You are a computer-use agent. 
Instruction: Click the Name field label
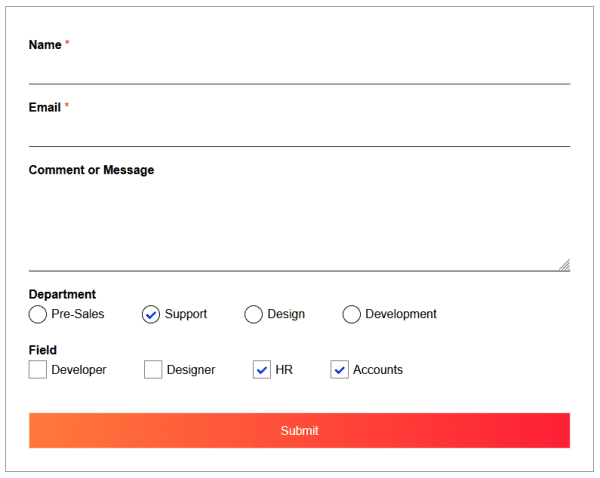click(x=45, y=45)
